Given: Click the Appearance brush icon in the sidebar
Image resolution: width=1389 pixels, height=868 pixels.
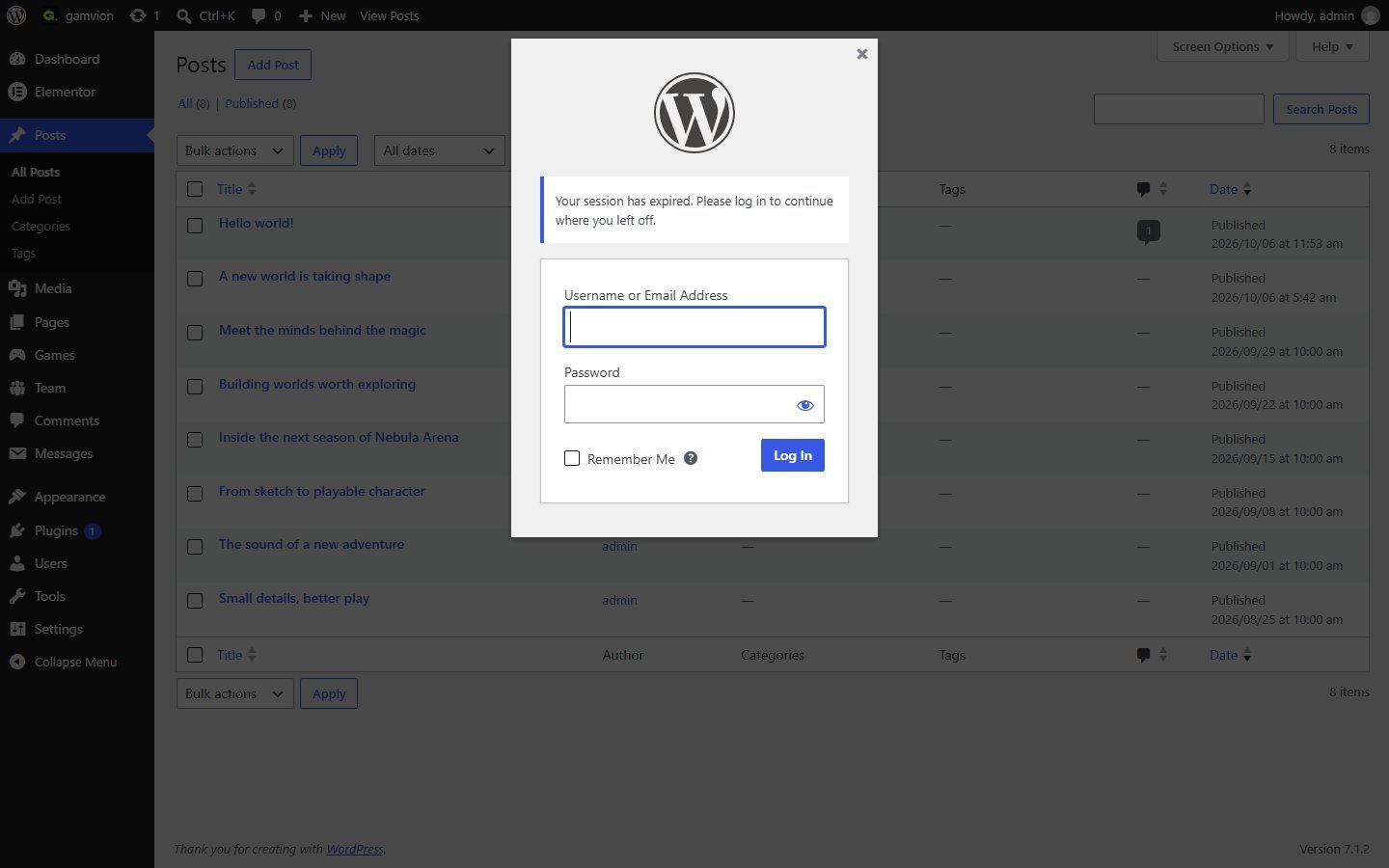Looking at the screenshot, I should tap(17, 497).
